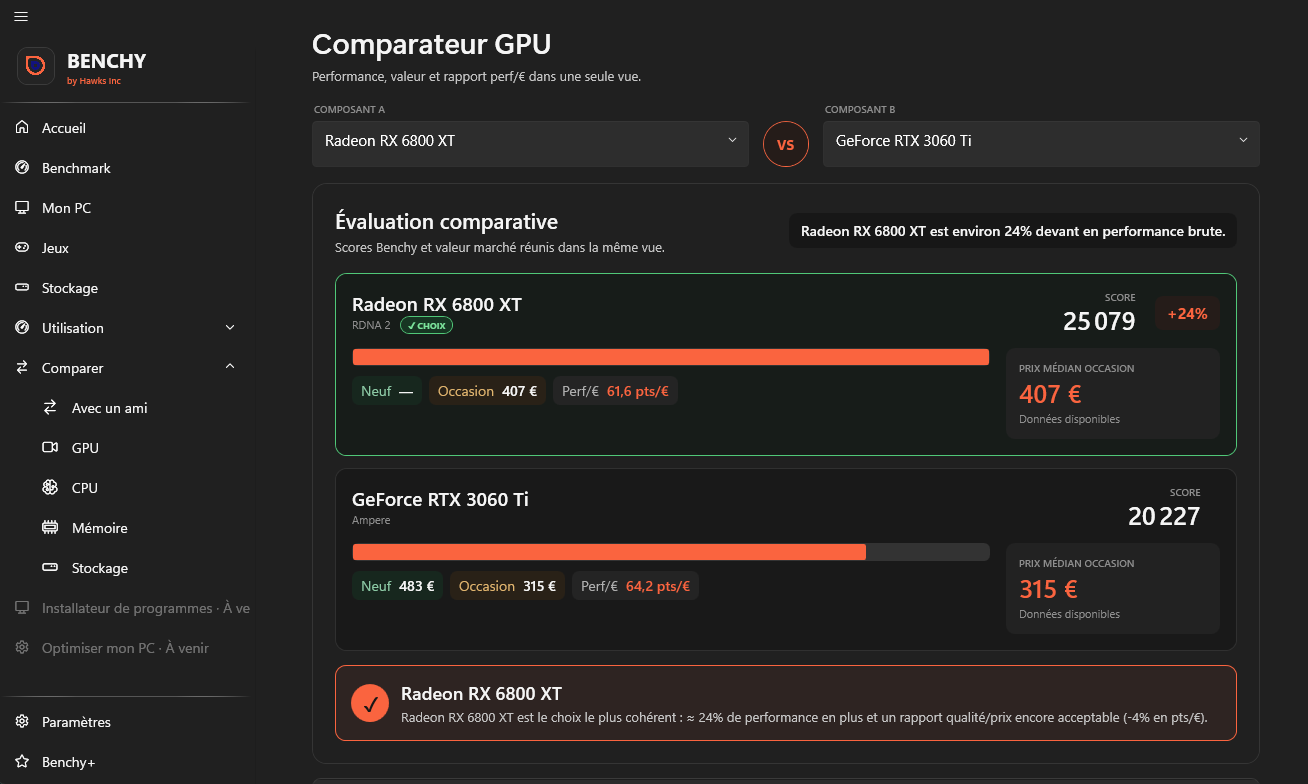
Task: Click the Comparateur GPU page title
Action: 432,44
